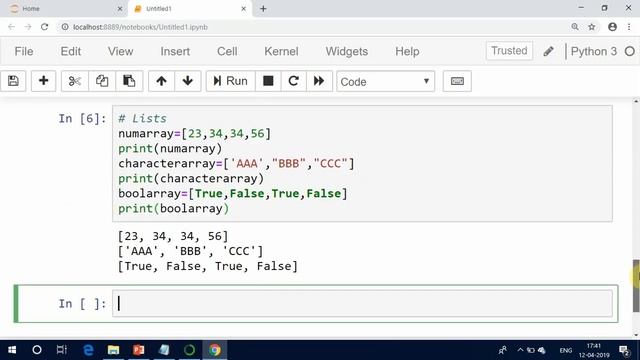
Task: Cut selected cells with the scissors icon
Action: point(75,81)
